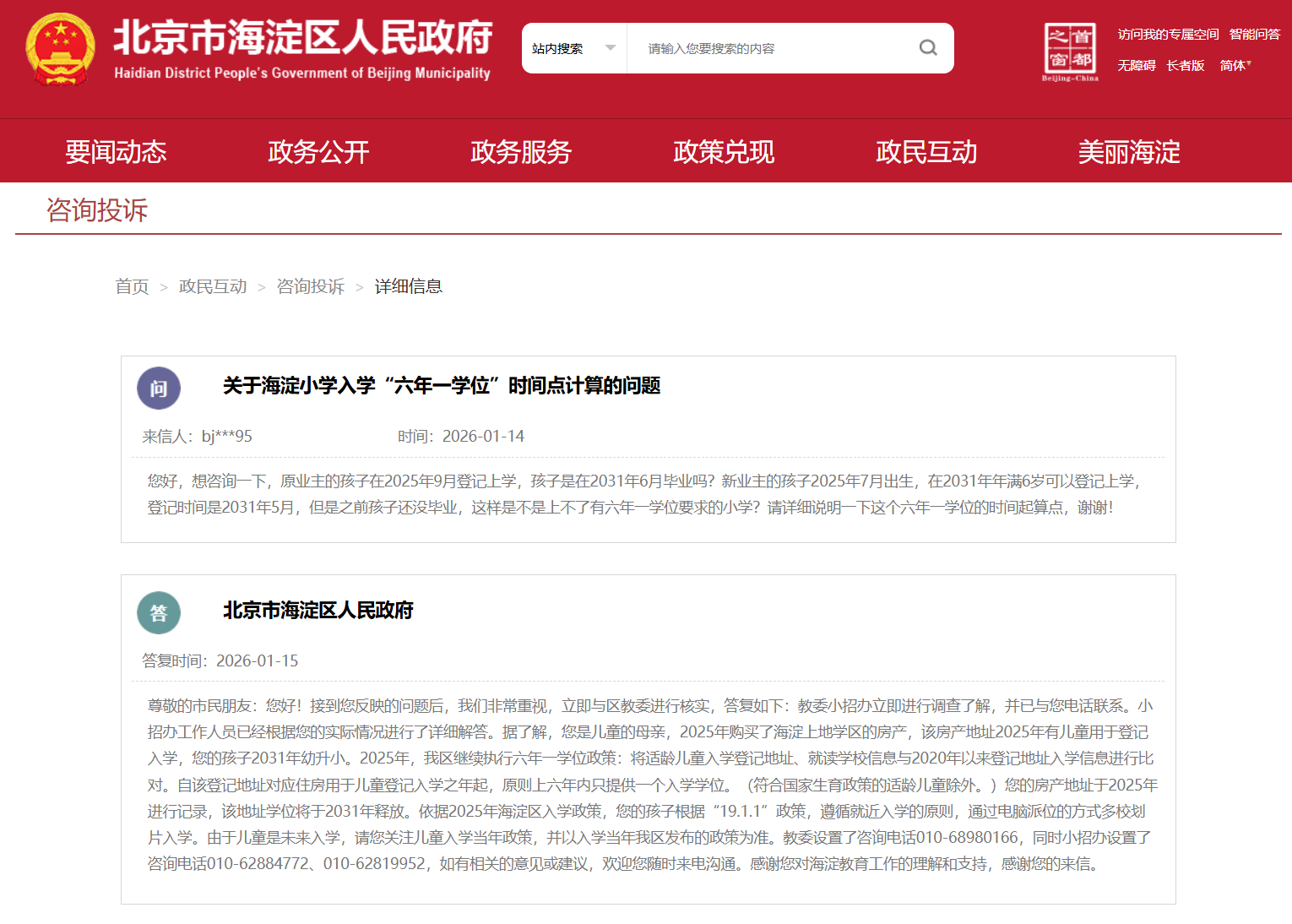Click the green answer badge icon
1292x924 pixels.
159,613
